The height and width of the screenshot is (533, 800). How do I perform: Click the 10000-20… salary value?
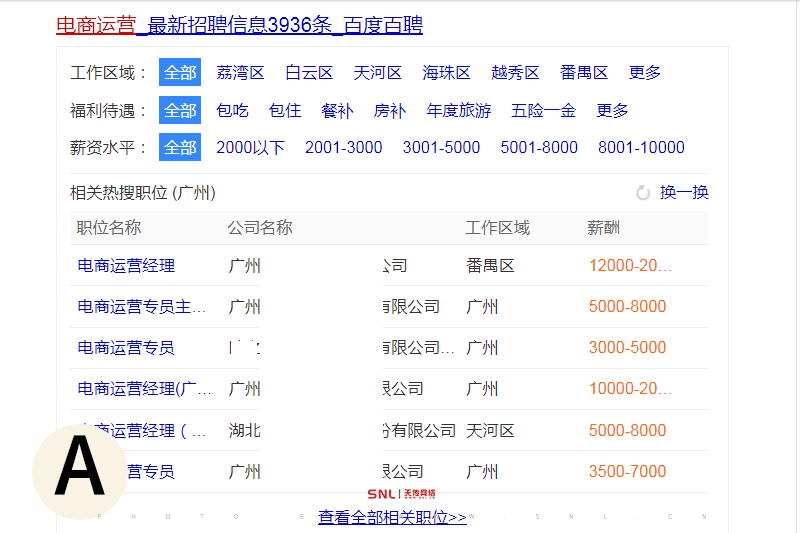(631, 388)
